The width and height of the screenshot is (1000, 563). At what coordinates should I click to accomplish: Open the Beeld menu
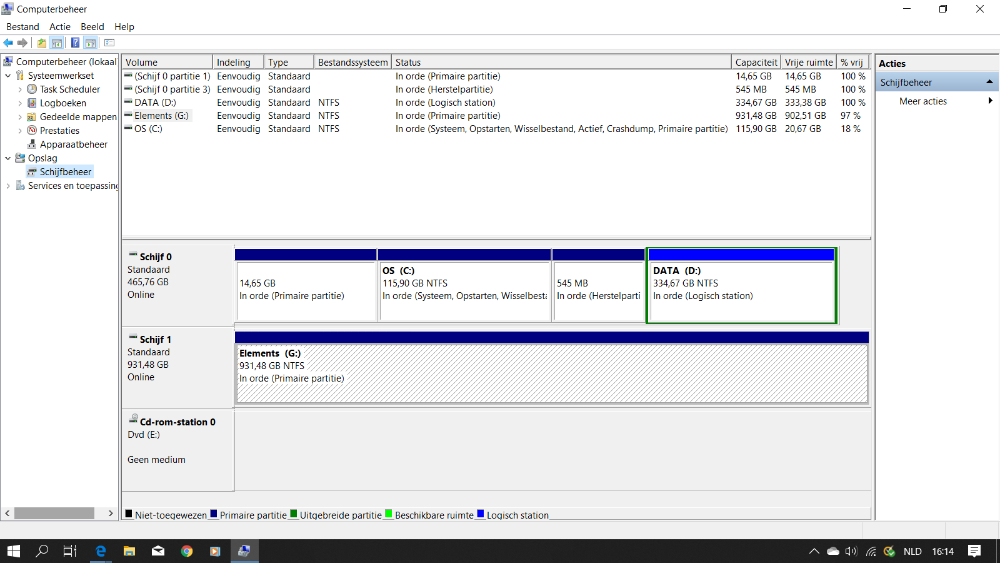tap(92, 27)
